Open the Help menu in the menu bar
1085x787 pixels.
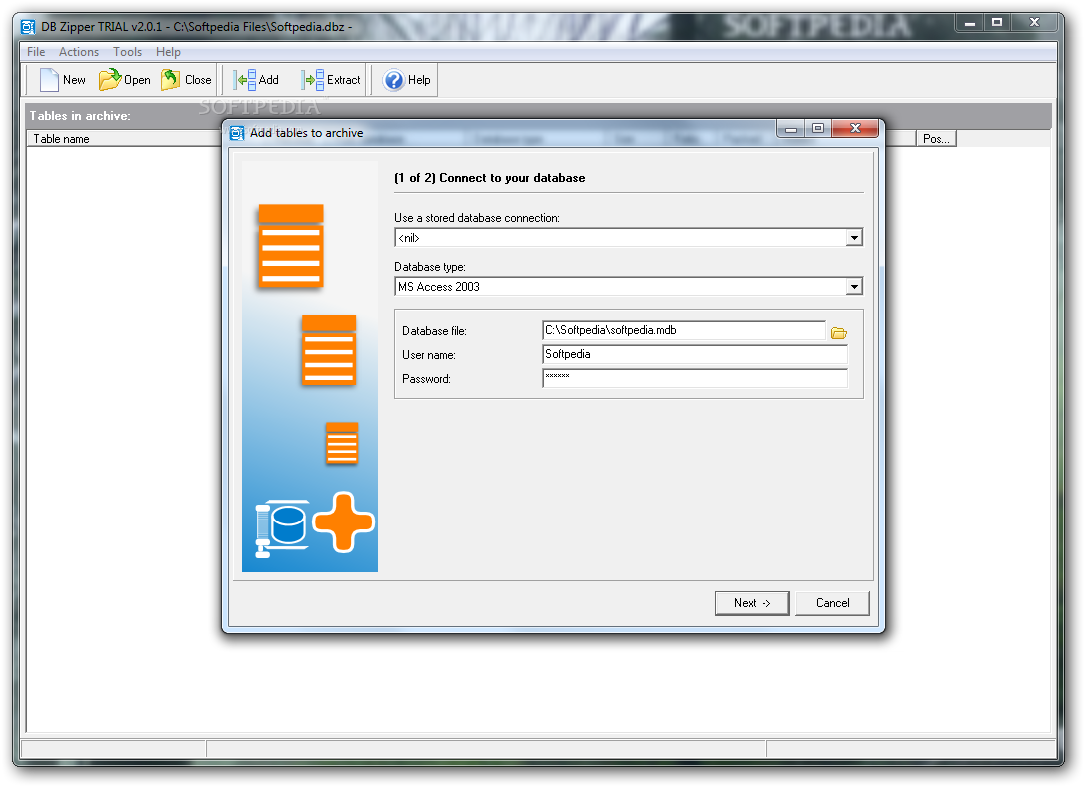(x=168, y=52)
